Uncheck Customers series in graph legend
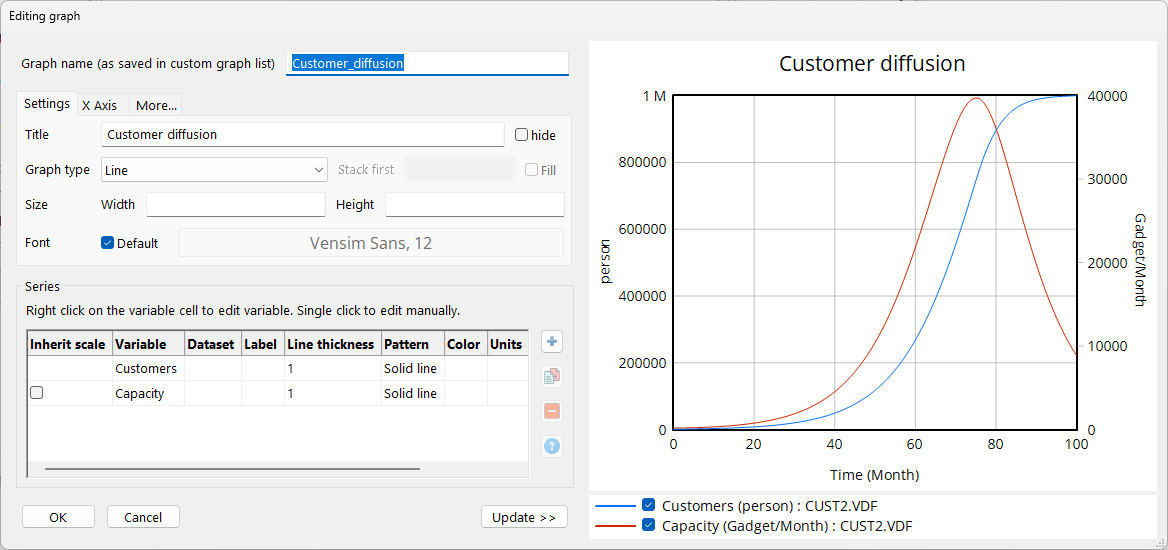 tap(649, 505)
